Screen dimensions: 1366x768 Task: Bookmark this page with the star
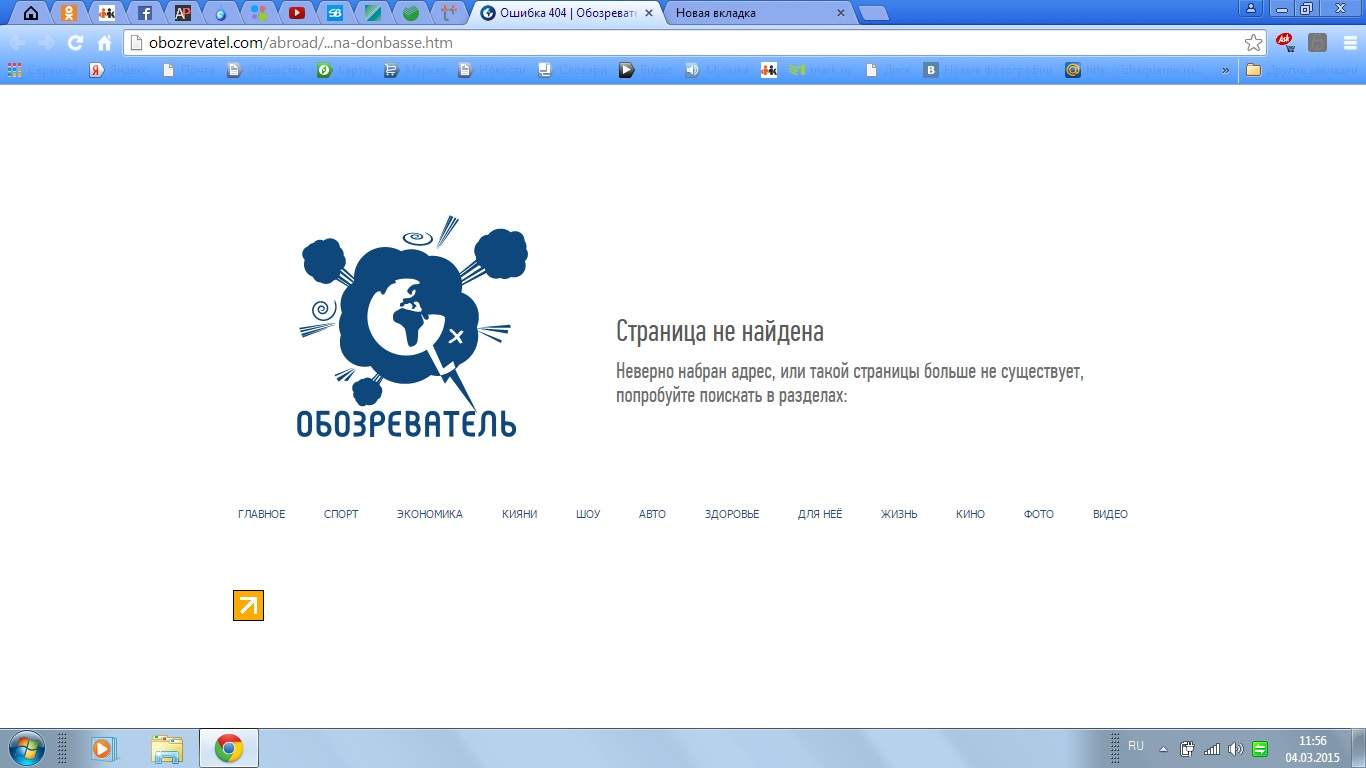coord(1253,43)
